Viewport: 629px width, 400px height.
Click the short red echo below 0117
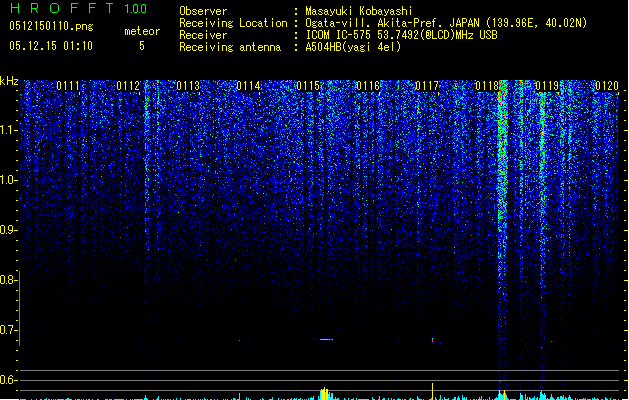pos(432,340)
